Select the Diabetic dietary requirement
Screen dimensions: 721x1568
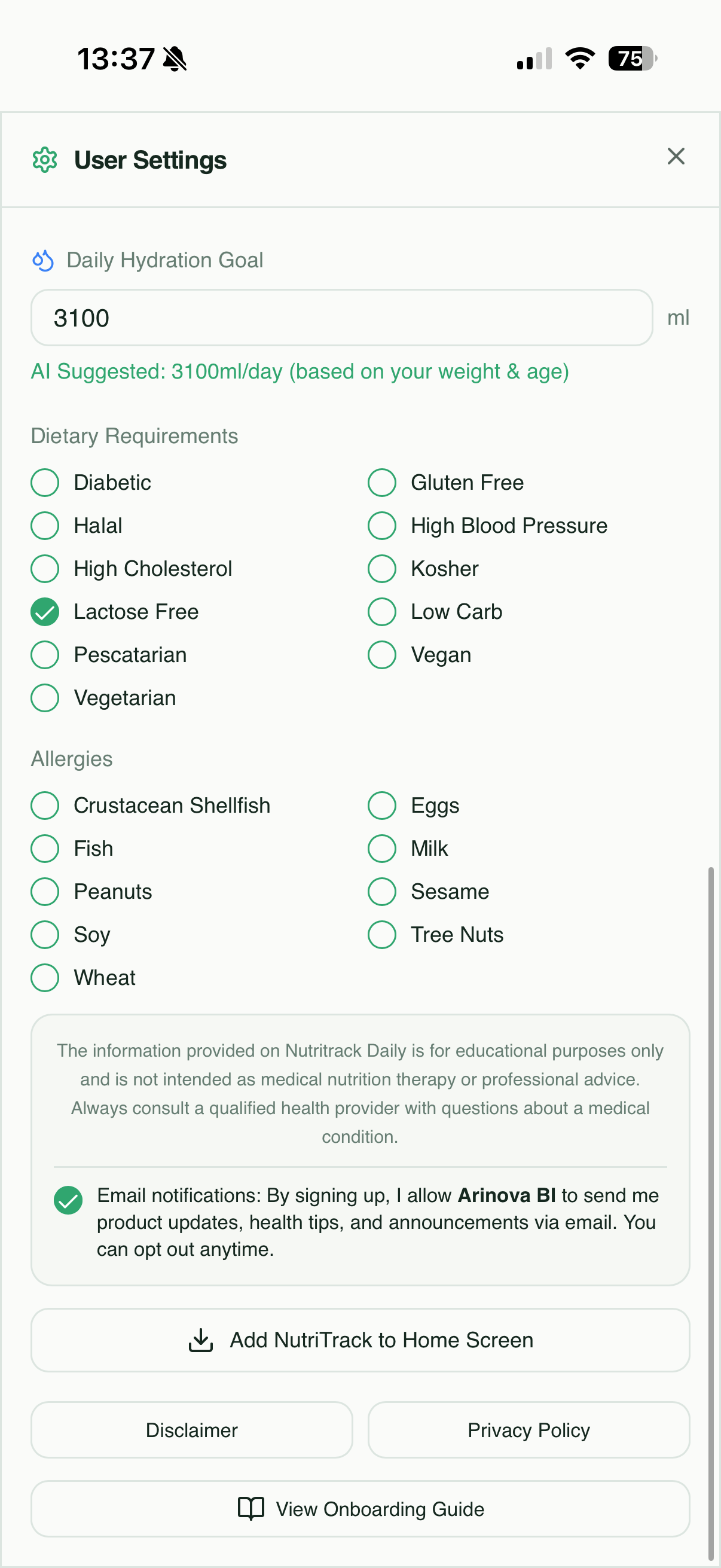44,483
